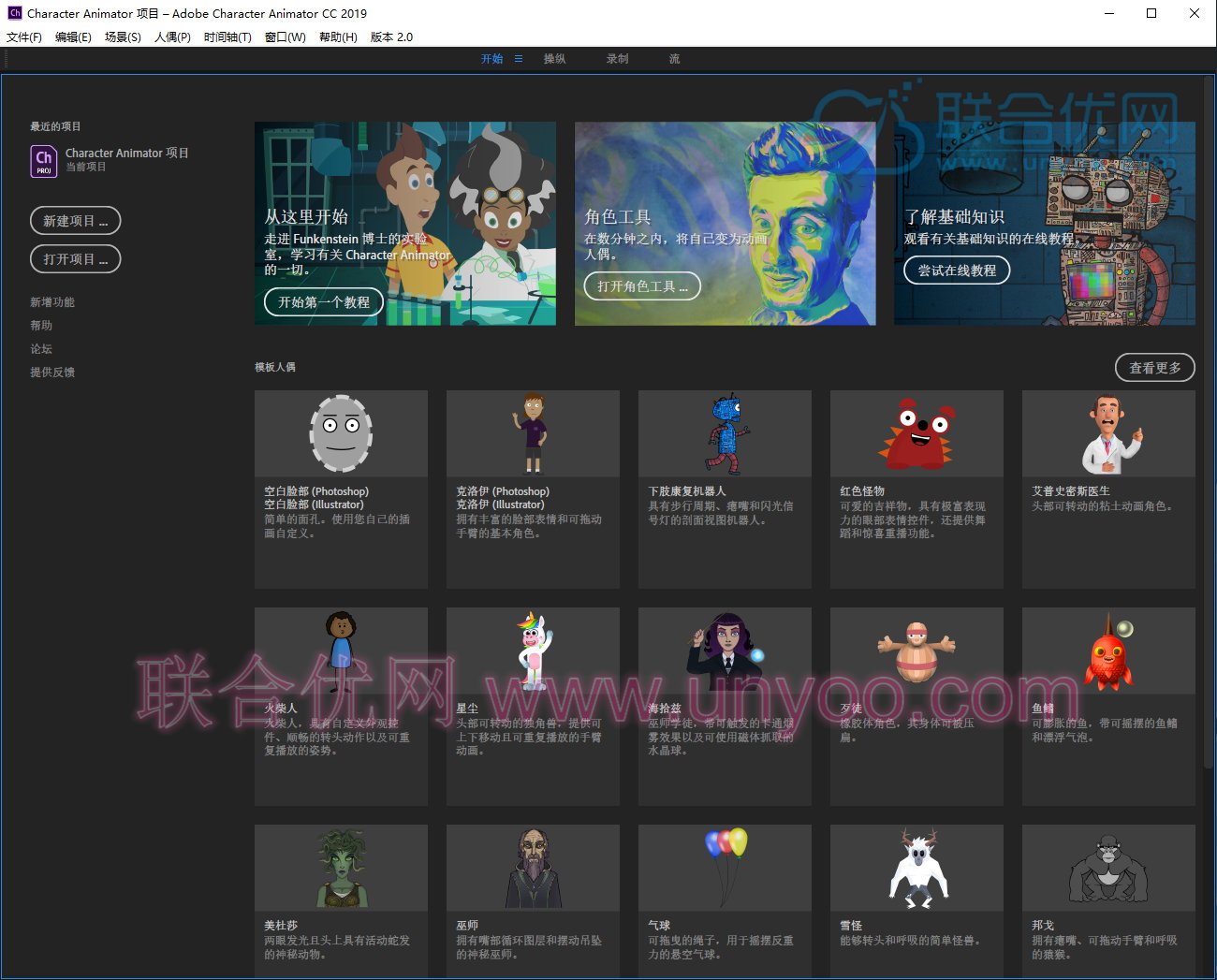Open the 帮助(H) menu
The height and width of the screenshot is (980, 1217).
click(x=338, y=37)
